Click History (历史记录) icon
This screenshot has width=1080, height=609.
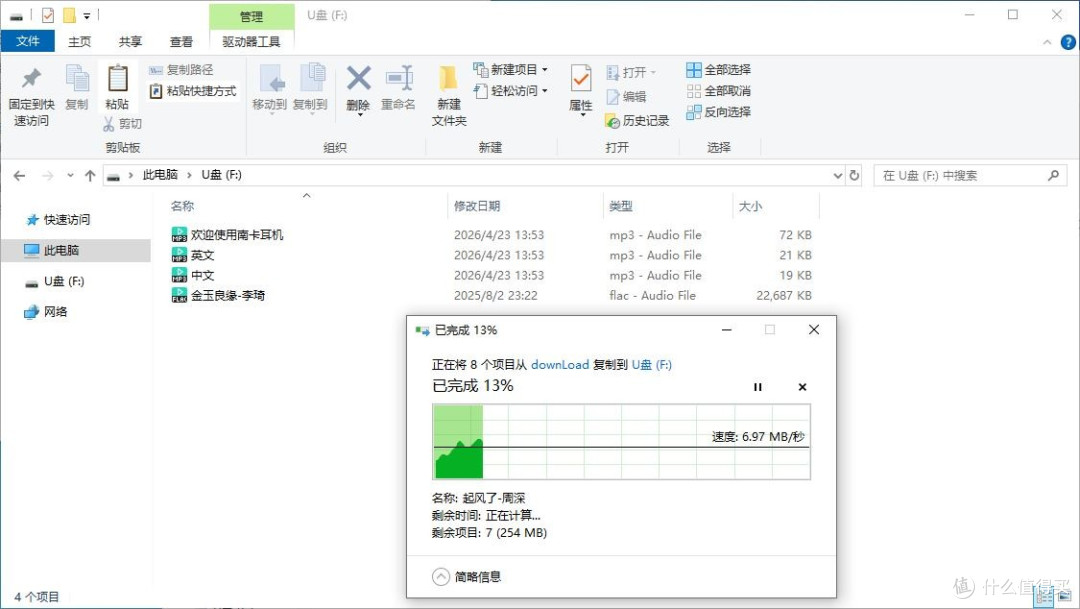tap(612, 121)
